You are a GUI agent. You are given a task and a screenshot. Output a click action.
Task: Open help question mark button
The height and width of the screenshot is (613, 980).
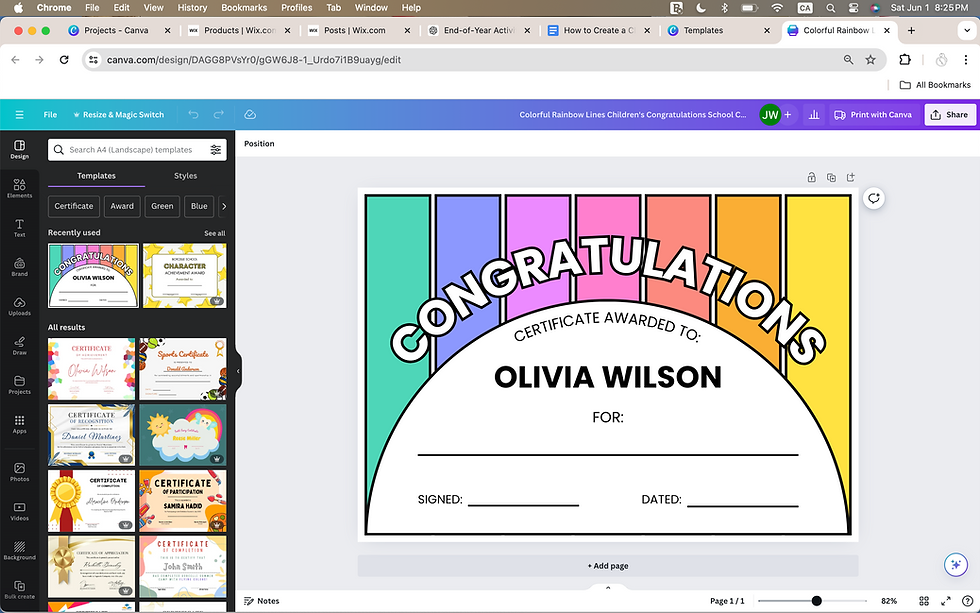coord(968,601)
